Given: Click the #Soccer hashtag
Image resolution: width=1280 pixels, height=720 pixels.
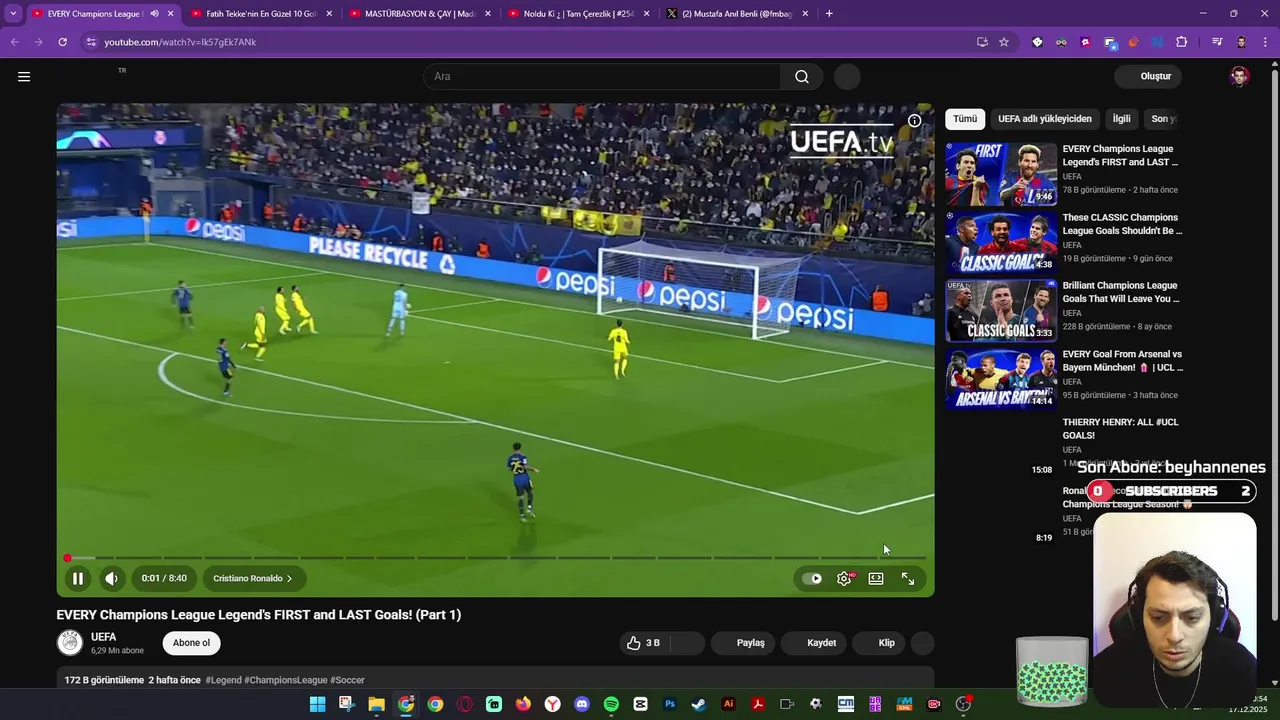Looking at the screenshot, I should (x=347, y=680).
